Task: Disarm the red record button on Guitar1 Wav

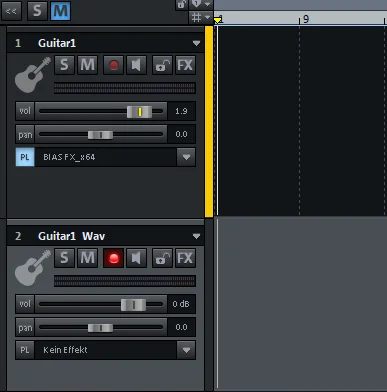Action: [114, 258]
